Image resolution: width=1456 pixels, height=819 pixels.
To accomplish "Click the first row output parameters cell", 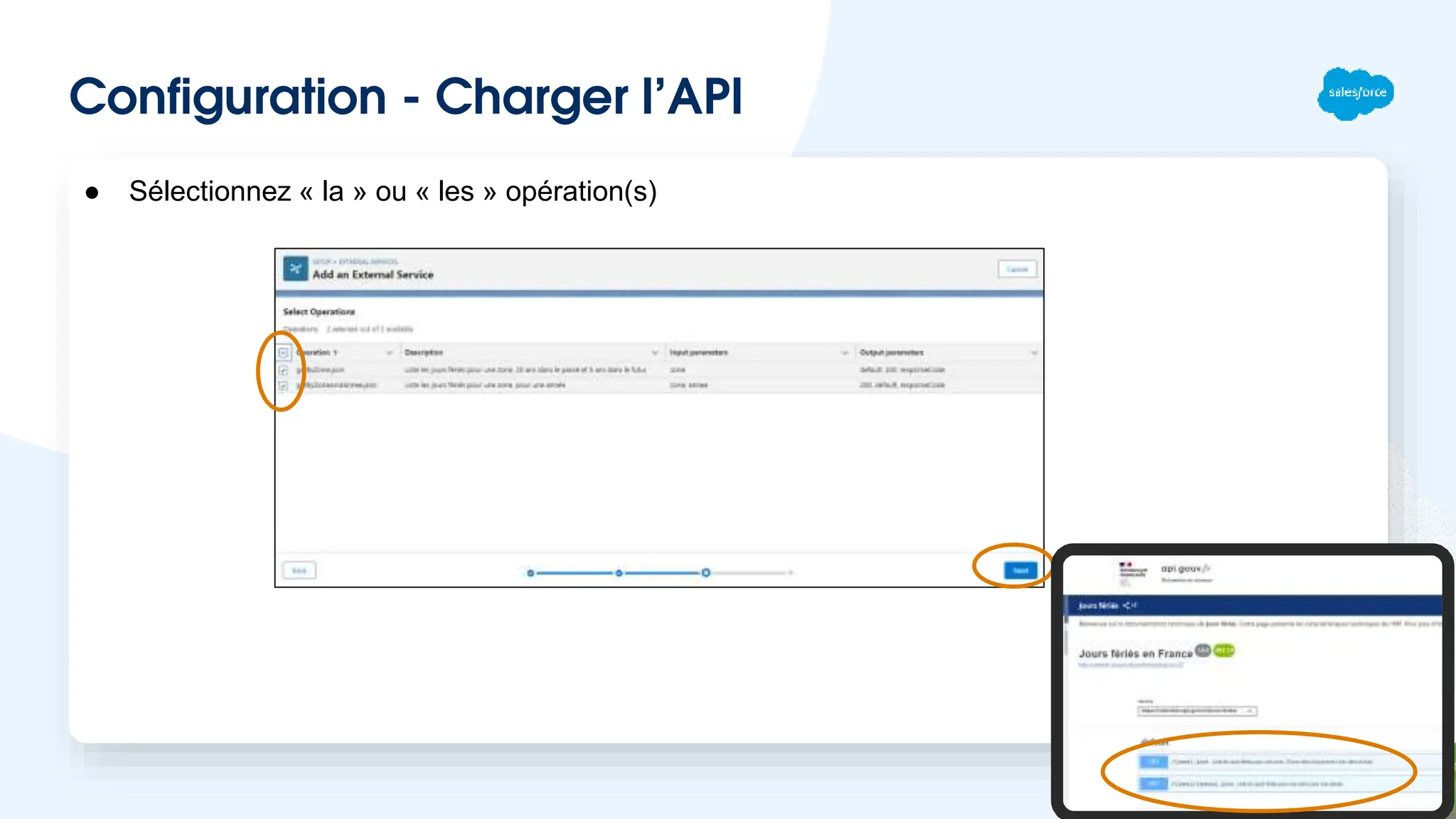I will pyautogui.click(x=902, y=370).
